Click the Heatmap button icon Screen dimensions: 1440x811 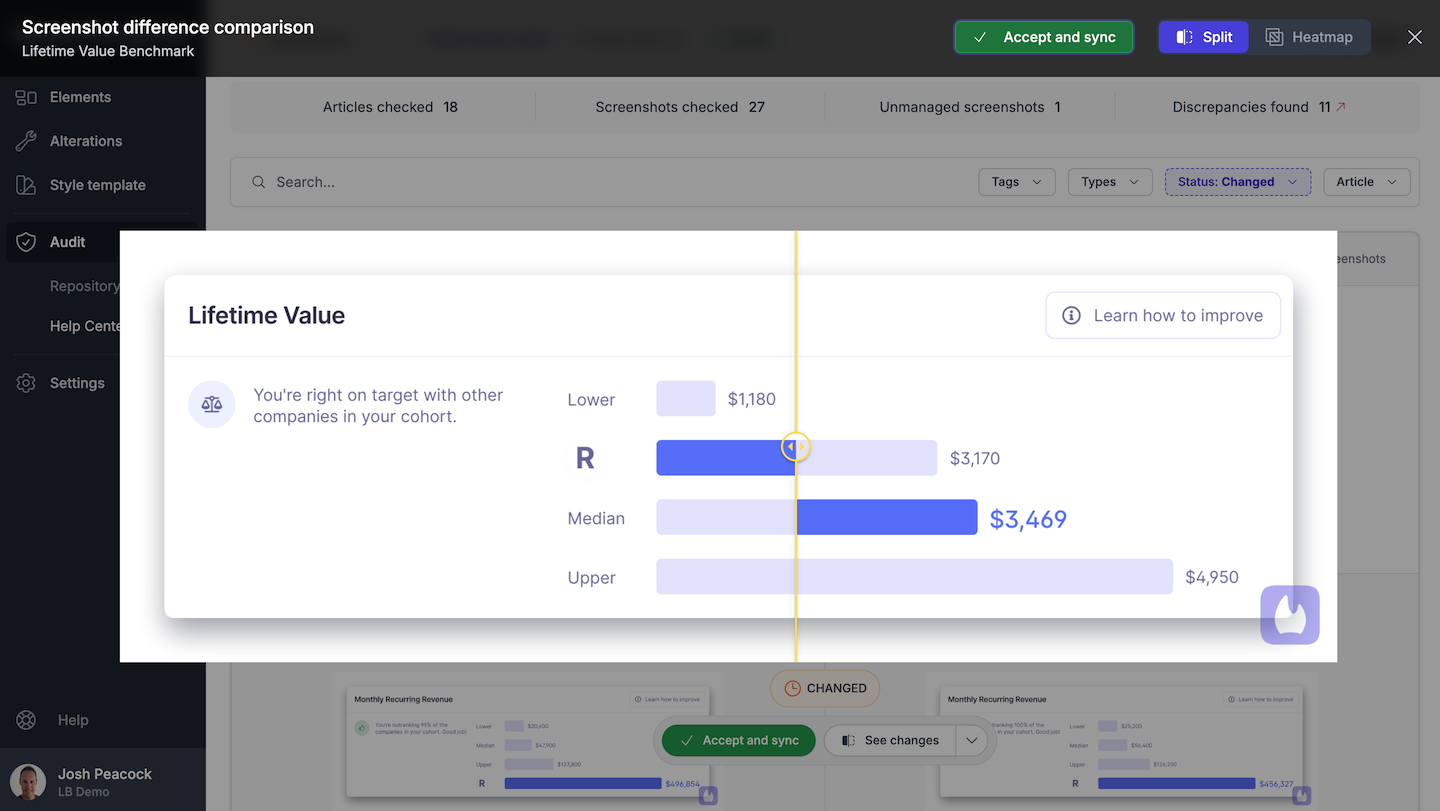point(1274,37)
